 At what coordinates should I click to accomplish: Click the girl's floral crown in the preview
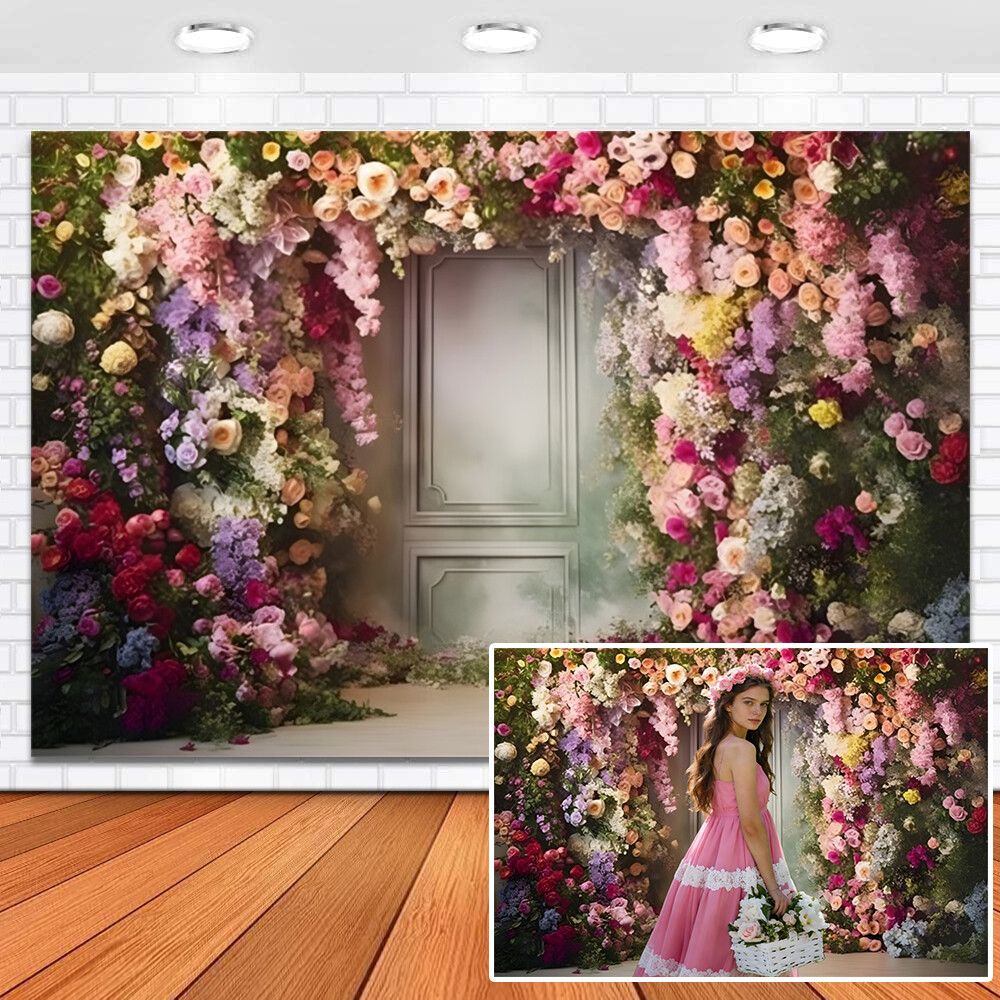tap(740, 678)
